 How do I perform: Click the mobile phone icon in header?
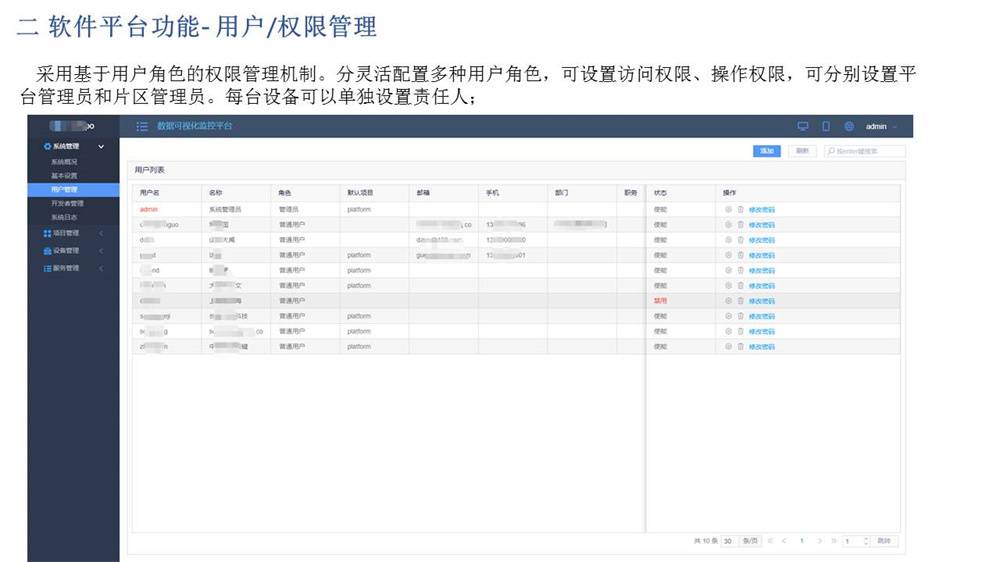pyautogui.click(x=826, y=126)
